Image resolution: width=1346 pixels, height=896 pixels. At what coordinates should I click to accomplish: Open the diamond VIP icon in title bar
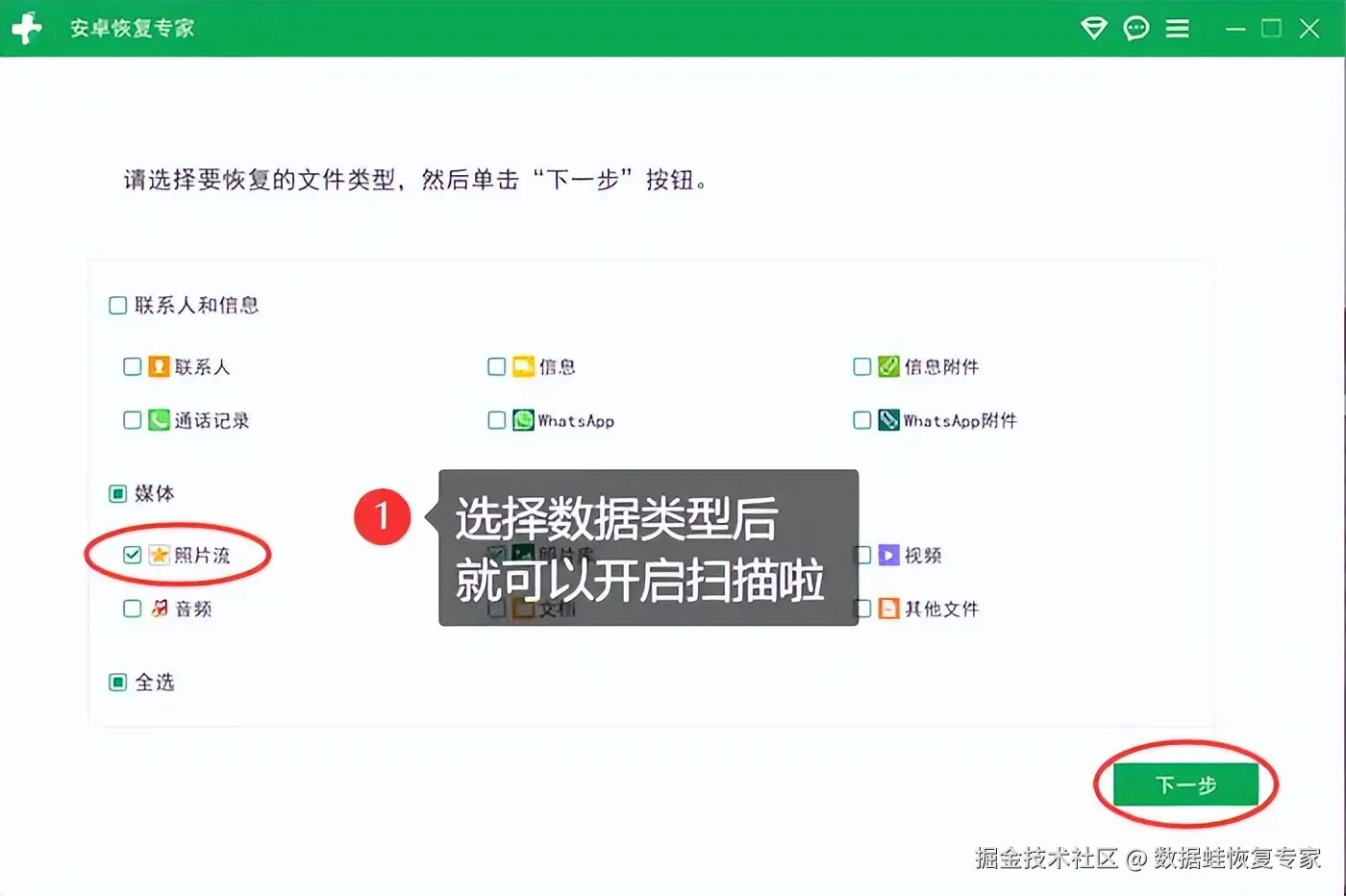pyautogui.click(x=1093, y=28)
